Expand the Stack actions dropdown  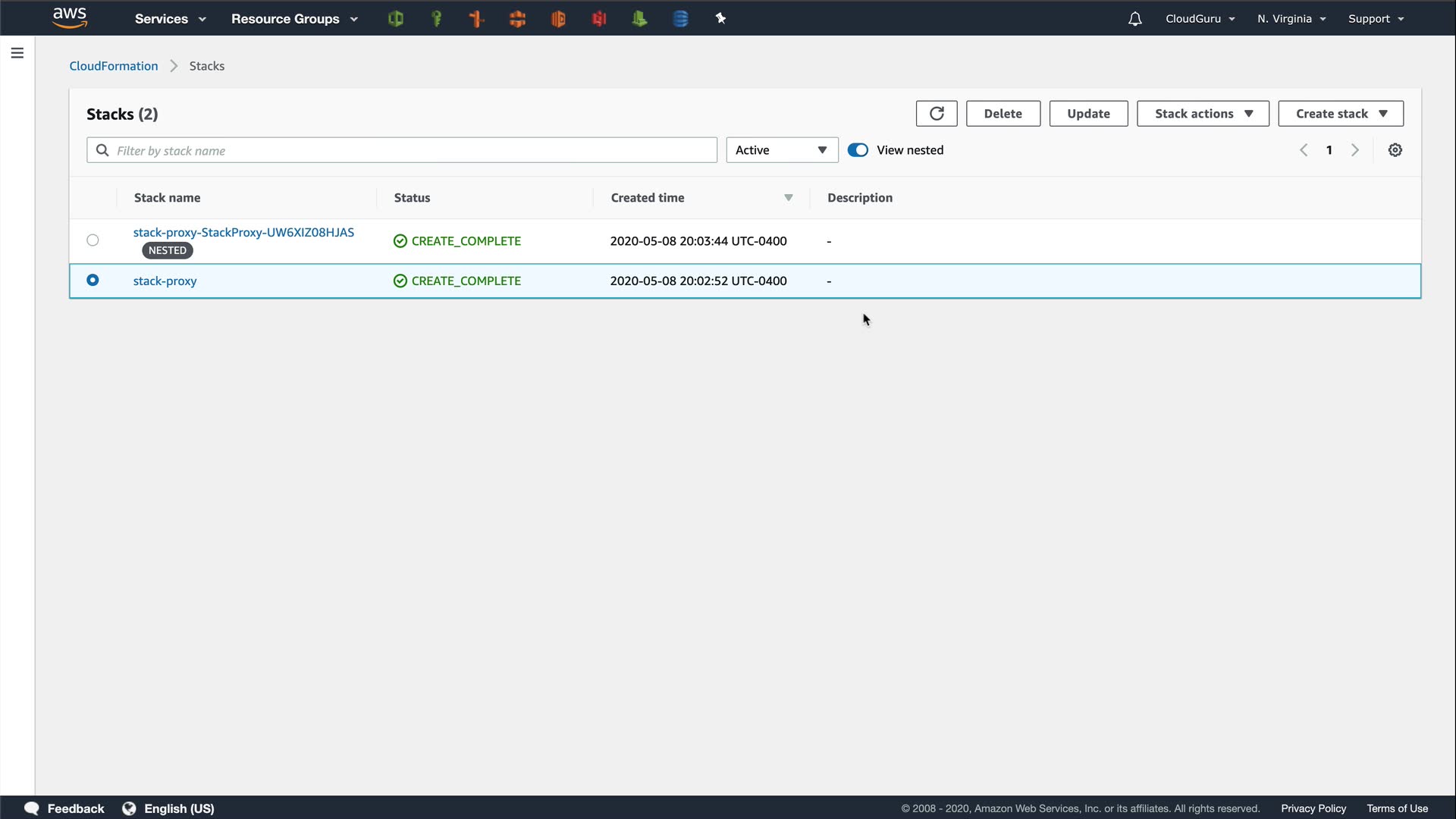tap(1203, 114)
